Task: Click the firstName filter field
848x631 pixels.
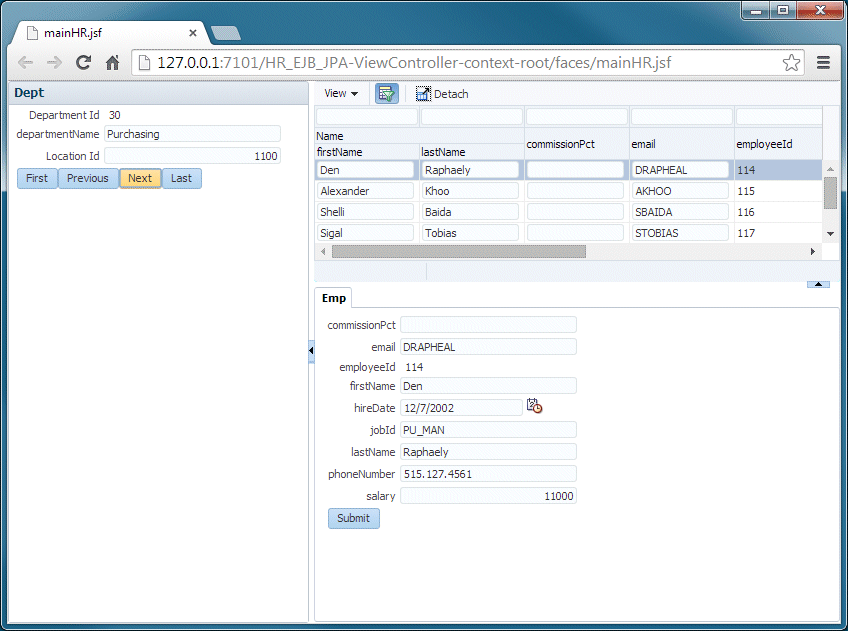Action: [367, 116]
